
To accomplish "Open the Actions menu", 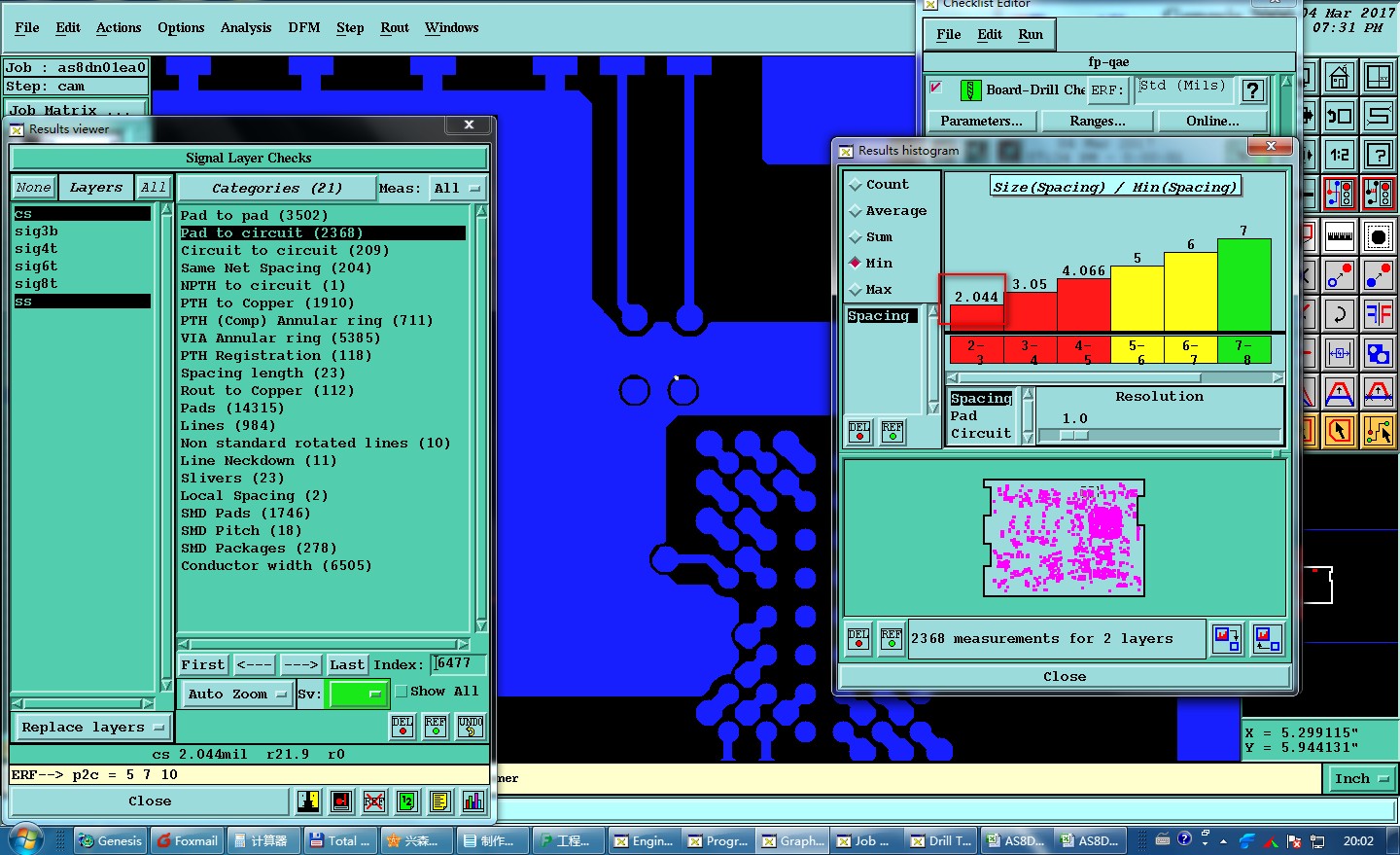I will 119,27.
